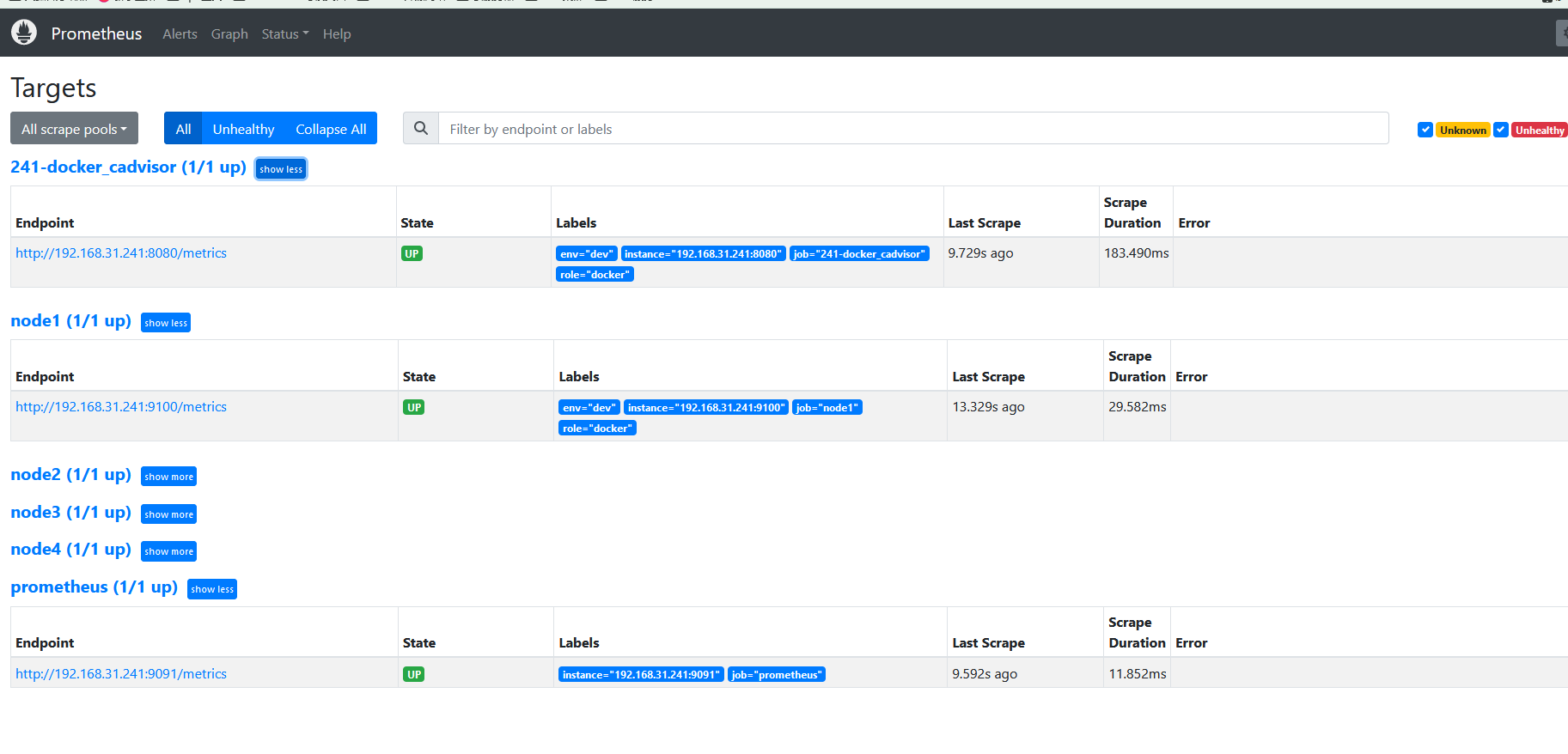
Task: Open the Graph nav item
Action: click(x=229, y=34)
